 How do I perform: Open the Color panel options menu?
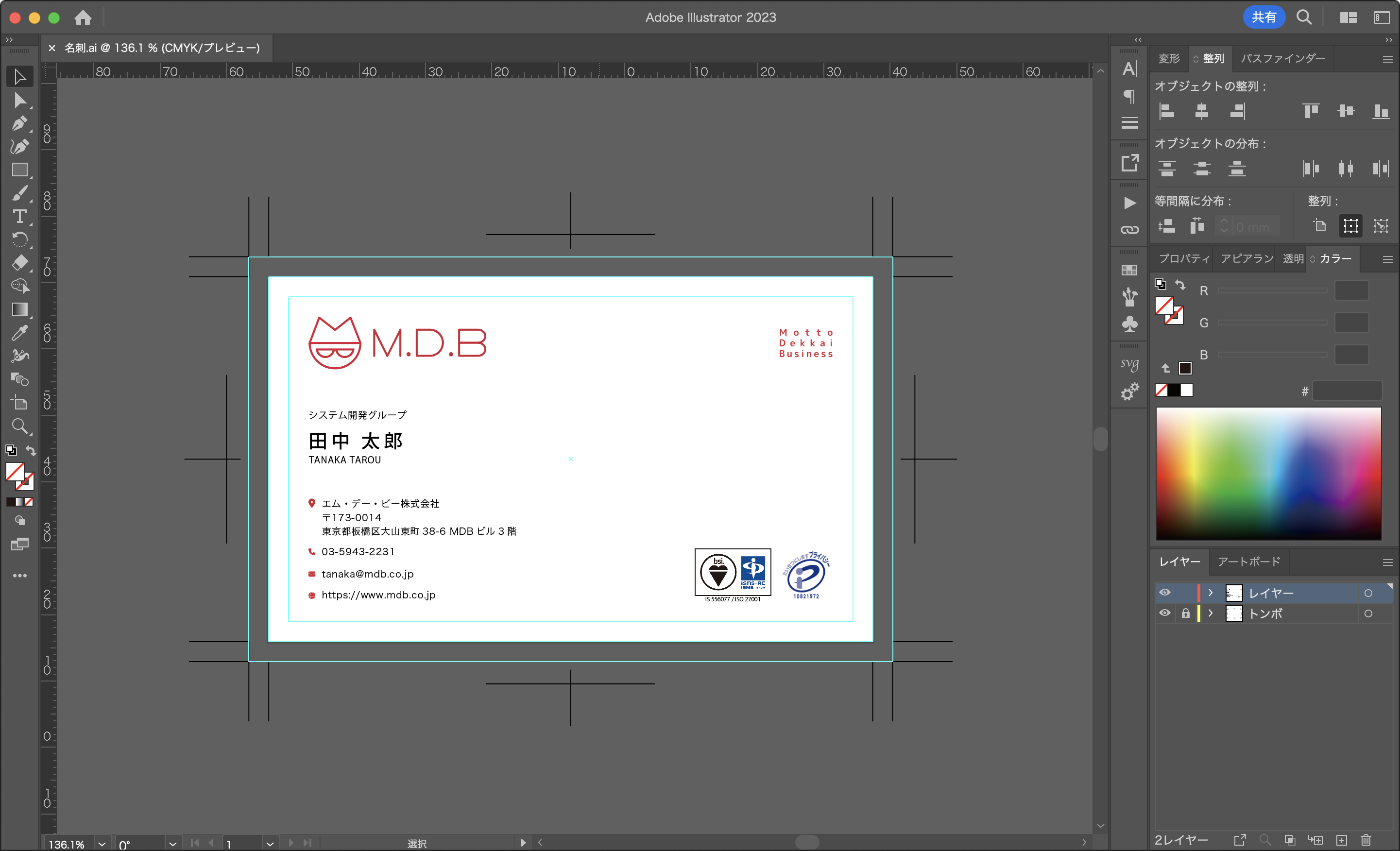1387,259
